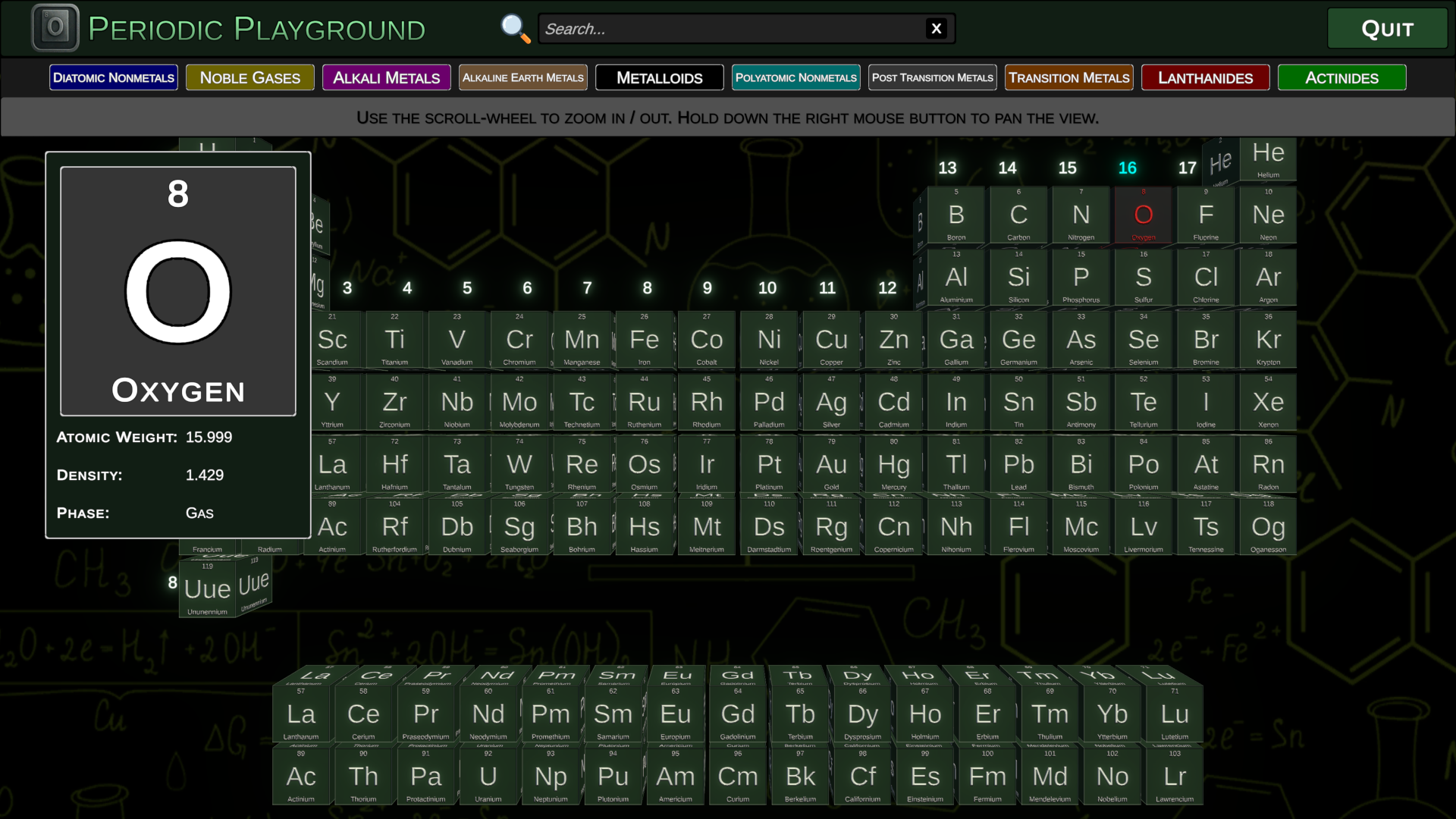1456x819 pixels.
Task: Select the Helium element tile
Action: coord(1269,158)
